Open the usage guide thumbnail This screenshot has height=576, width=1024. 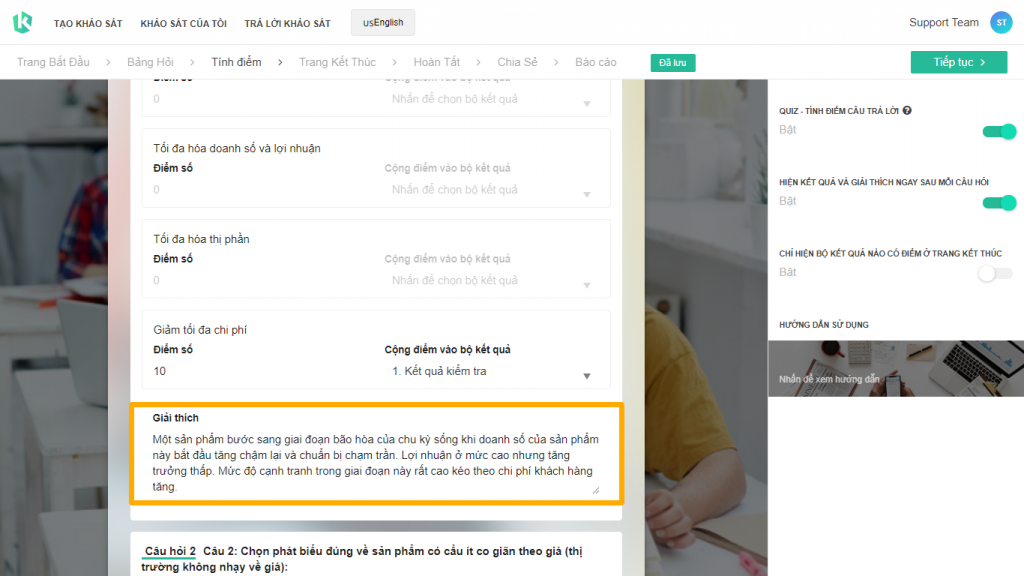coord(896,368)
